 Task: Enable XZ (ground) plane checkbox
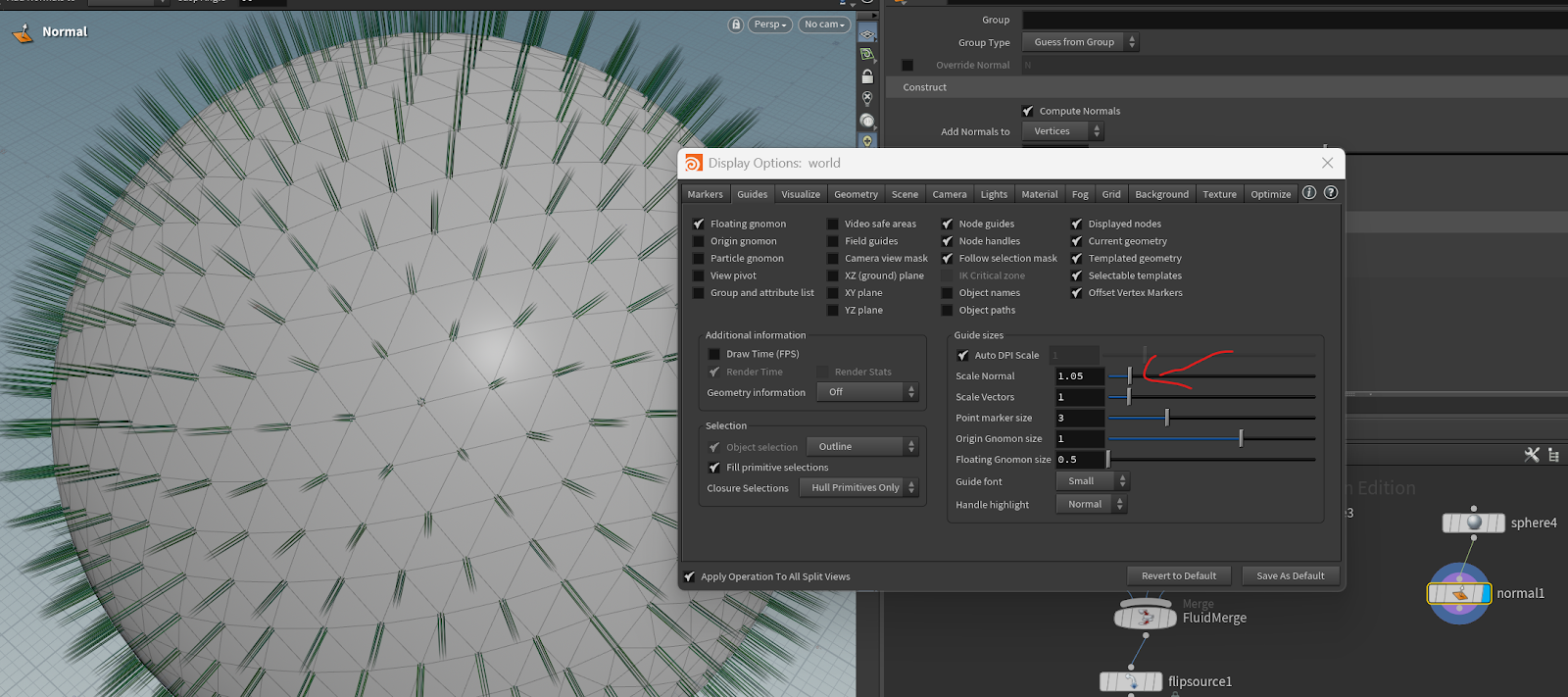click(833, 276)
